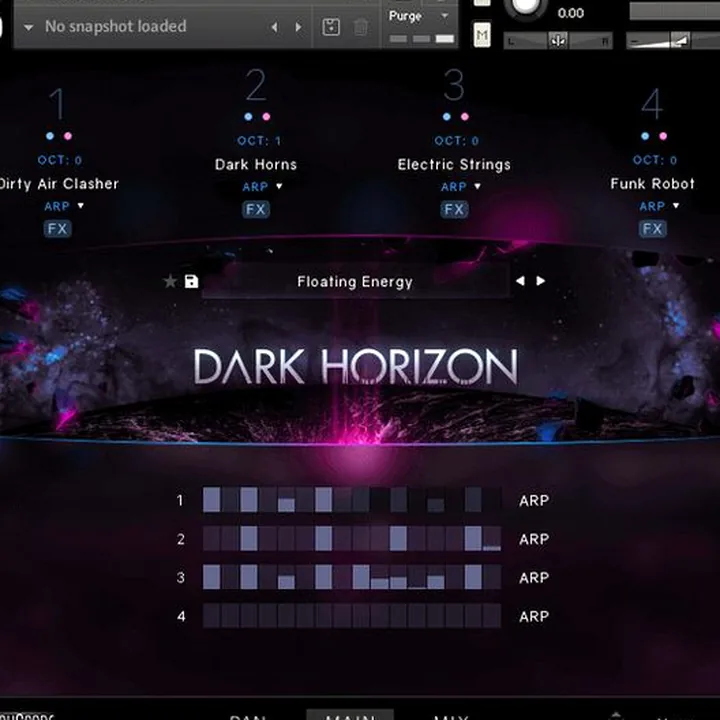Toggle blue dot of layer 3
This screenshot has height=720, width=720.
pos(447,117)
